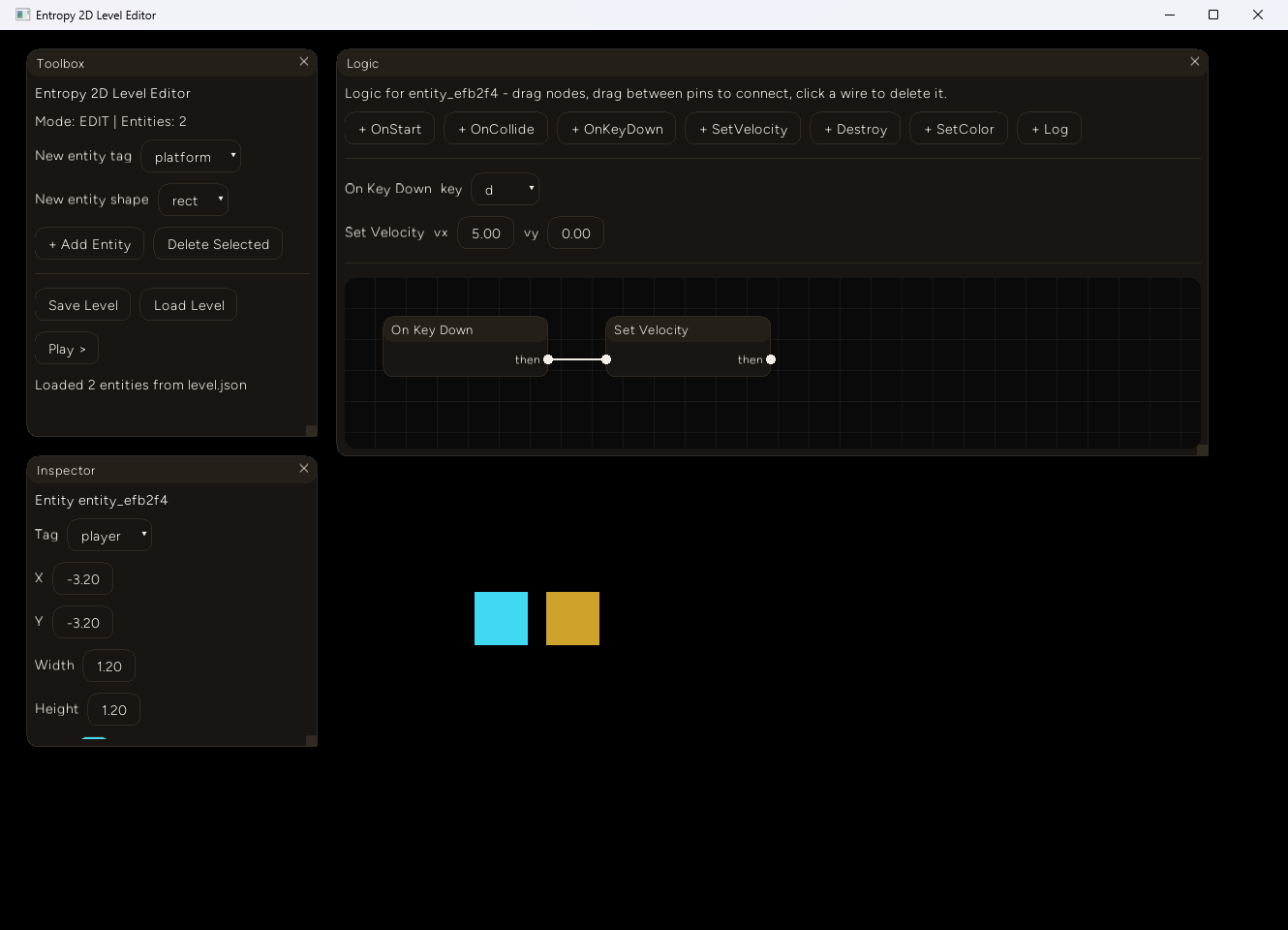Select the Set Velocity node header
The image size is (1288, 930).
[689, 329]
